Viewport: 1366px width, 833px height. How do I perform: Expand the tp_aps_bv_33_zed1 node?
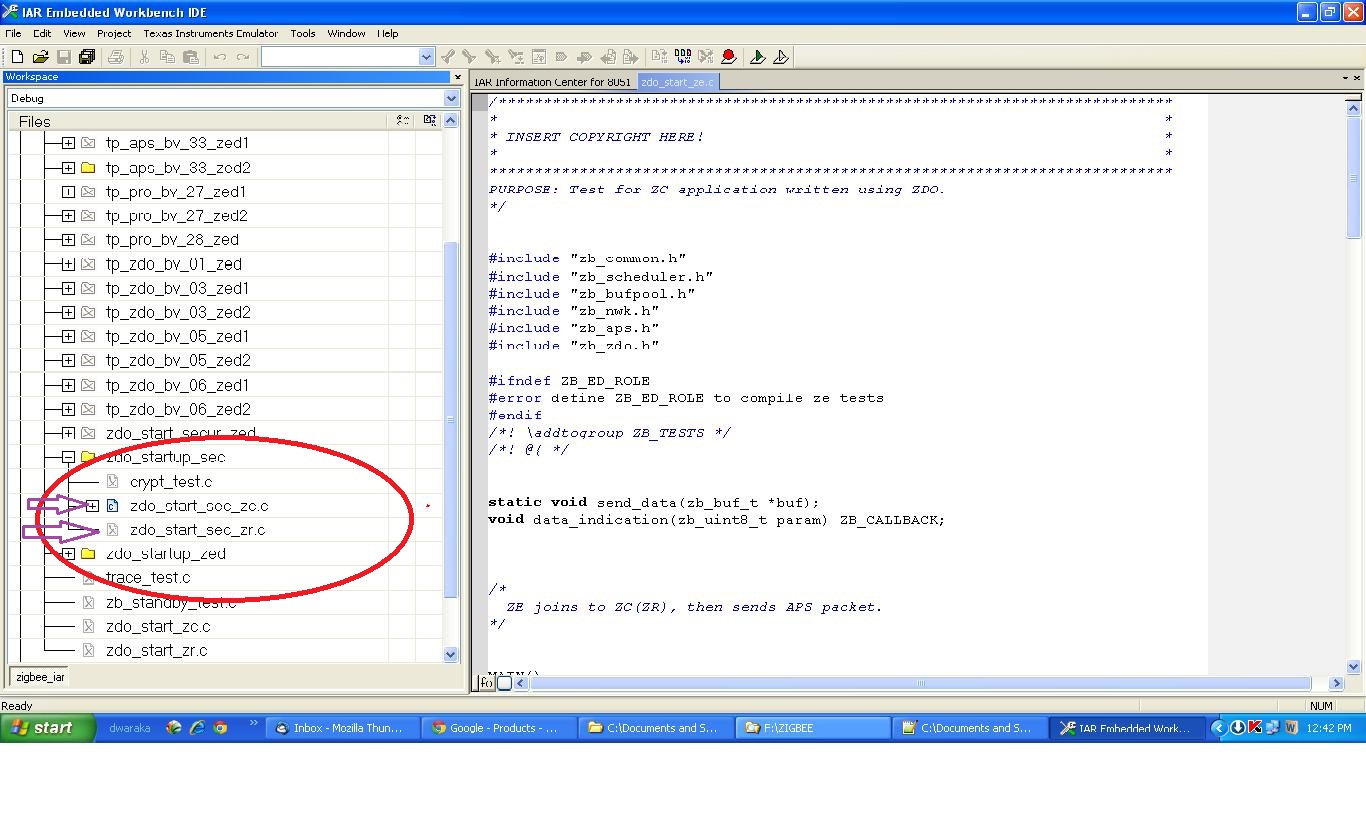68,143
